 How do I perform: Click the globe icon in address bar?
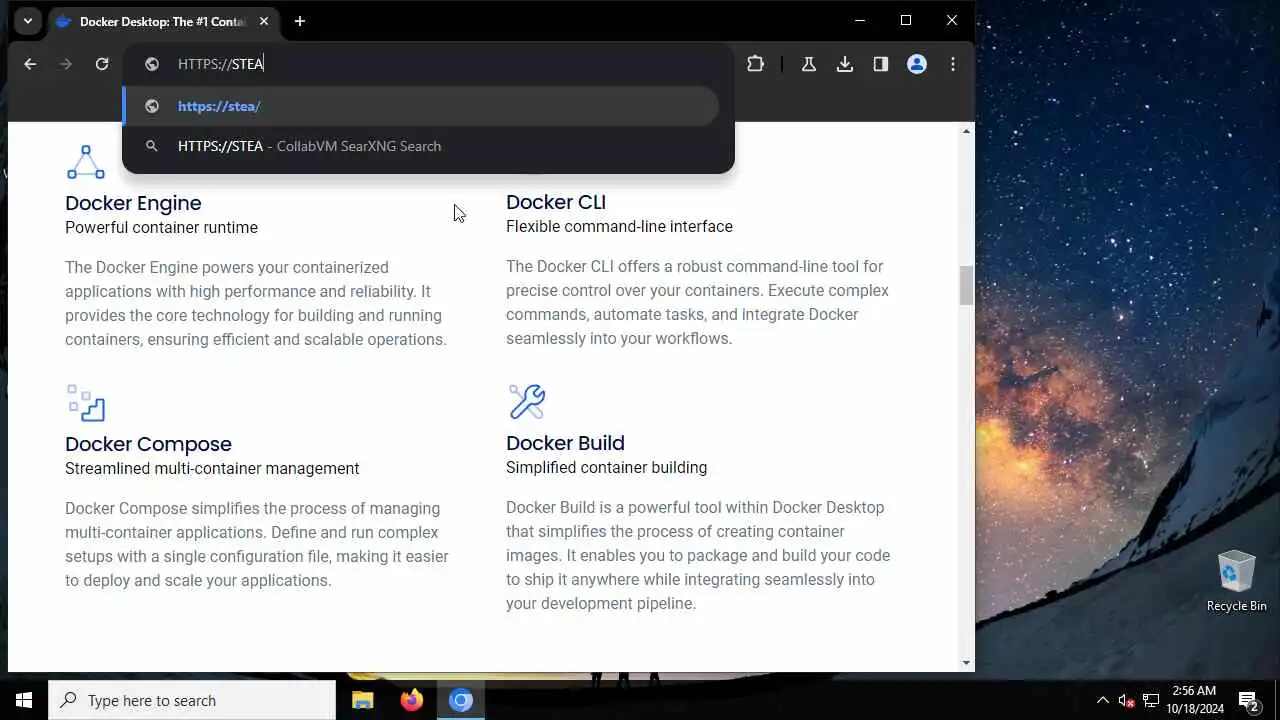152,64
